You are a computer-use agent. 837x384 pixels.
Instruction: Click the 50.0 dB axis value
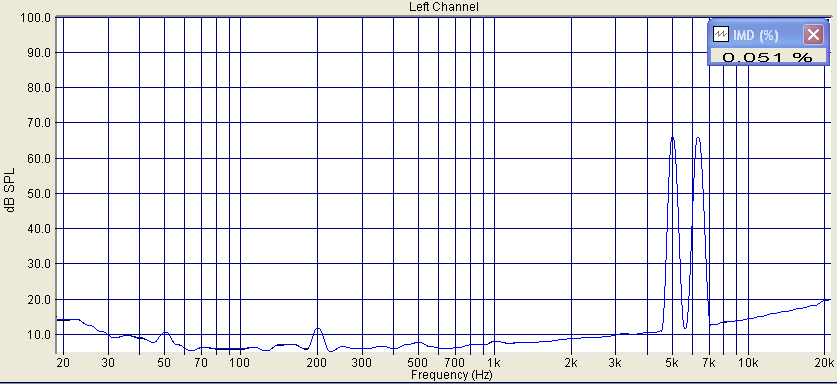[38, 194]
